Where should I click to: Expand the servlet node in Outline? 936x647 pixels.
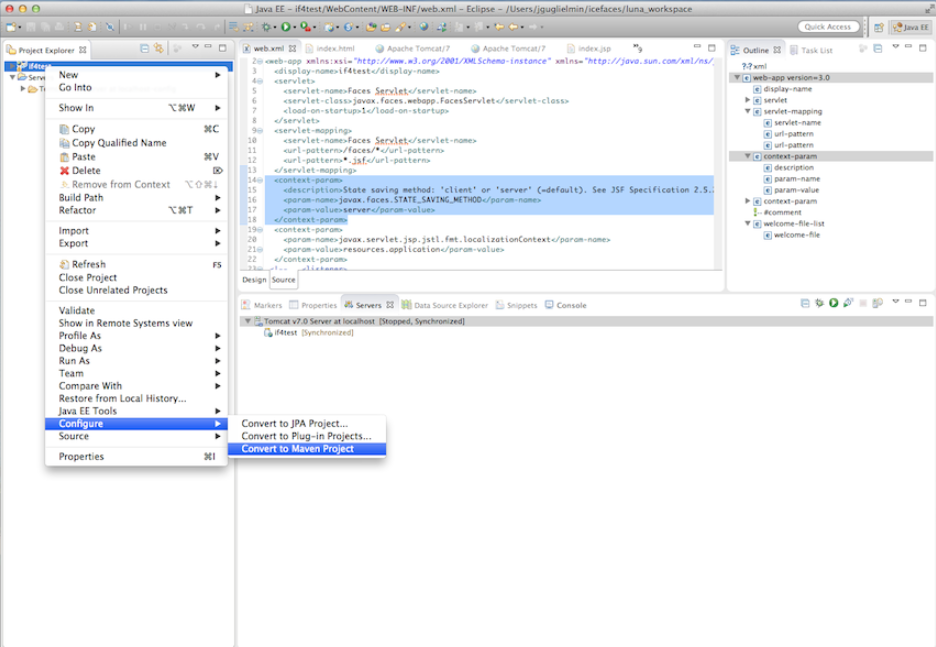pos(747,100)
